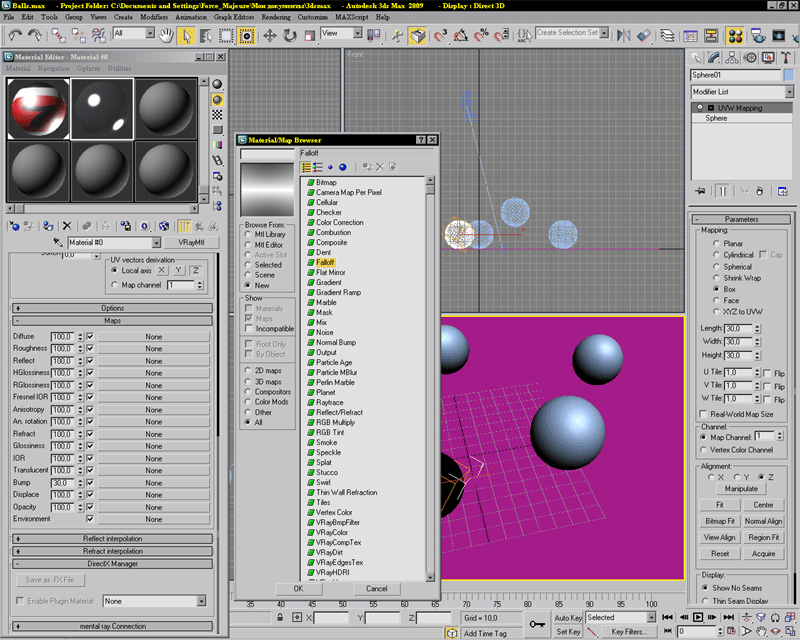Toggle the 3D Snaps icon

(x=440, y=36)
